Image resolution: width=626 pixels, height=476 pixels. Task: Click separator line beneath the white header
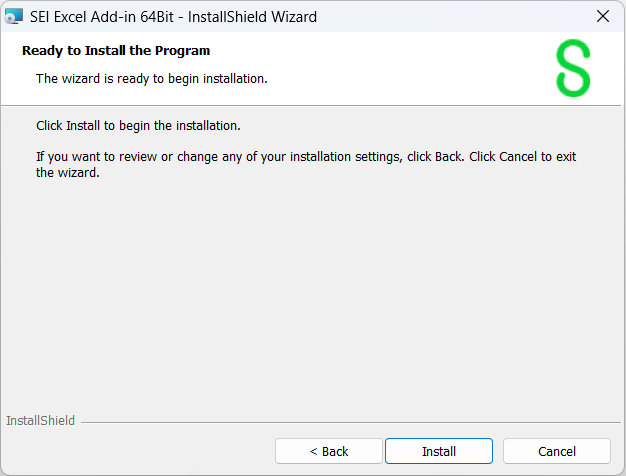pos(312,105)
